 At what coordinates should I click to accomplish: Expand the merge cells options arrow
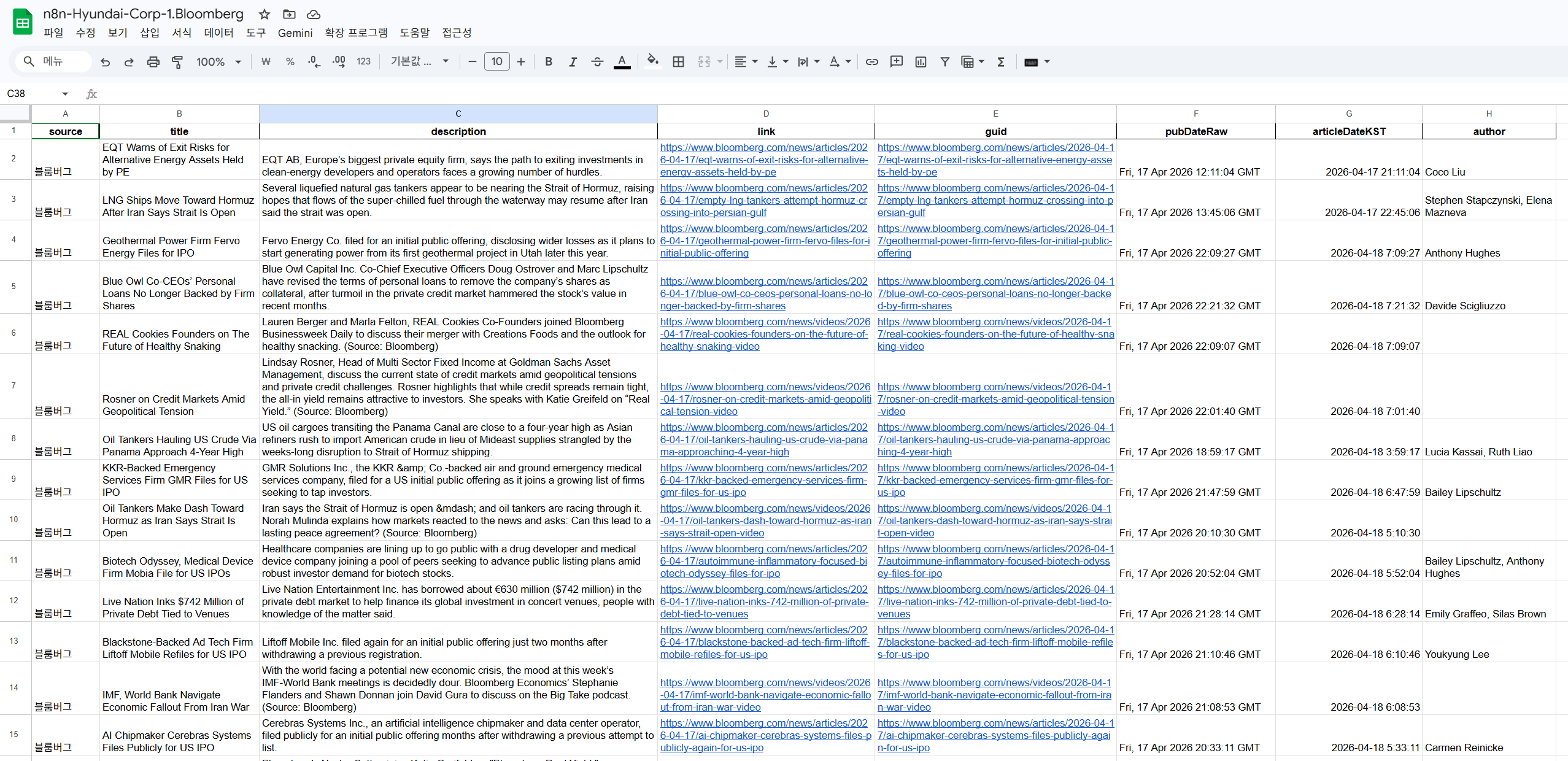[x=720, y=61]
